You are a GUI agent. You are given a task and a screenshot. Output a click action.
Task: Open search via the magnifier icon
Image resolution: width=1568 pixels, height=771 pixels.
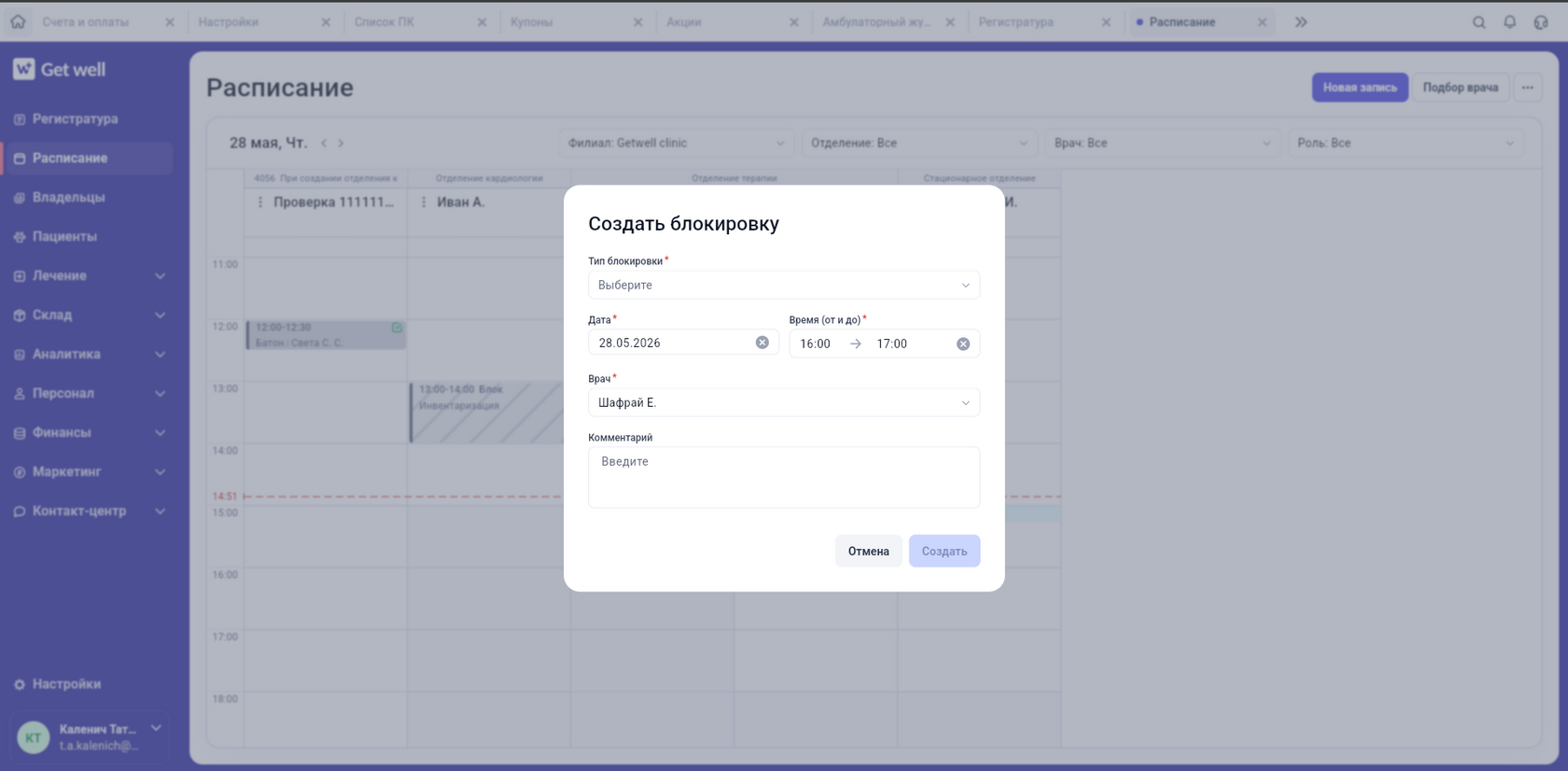(1478, 22)
